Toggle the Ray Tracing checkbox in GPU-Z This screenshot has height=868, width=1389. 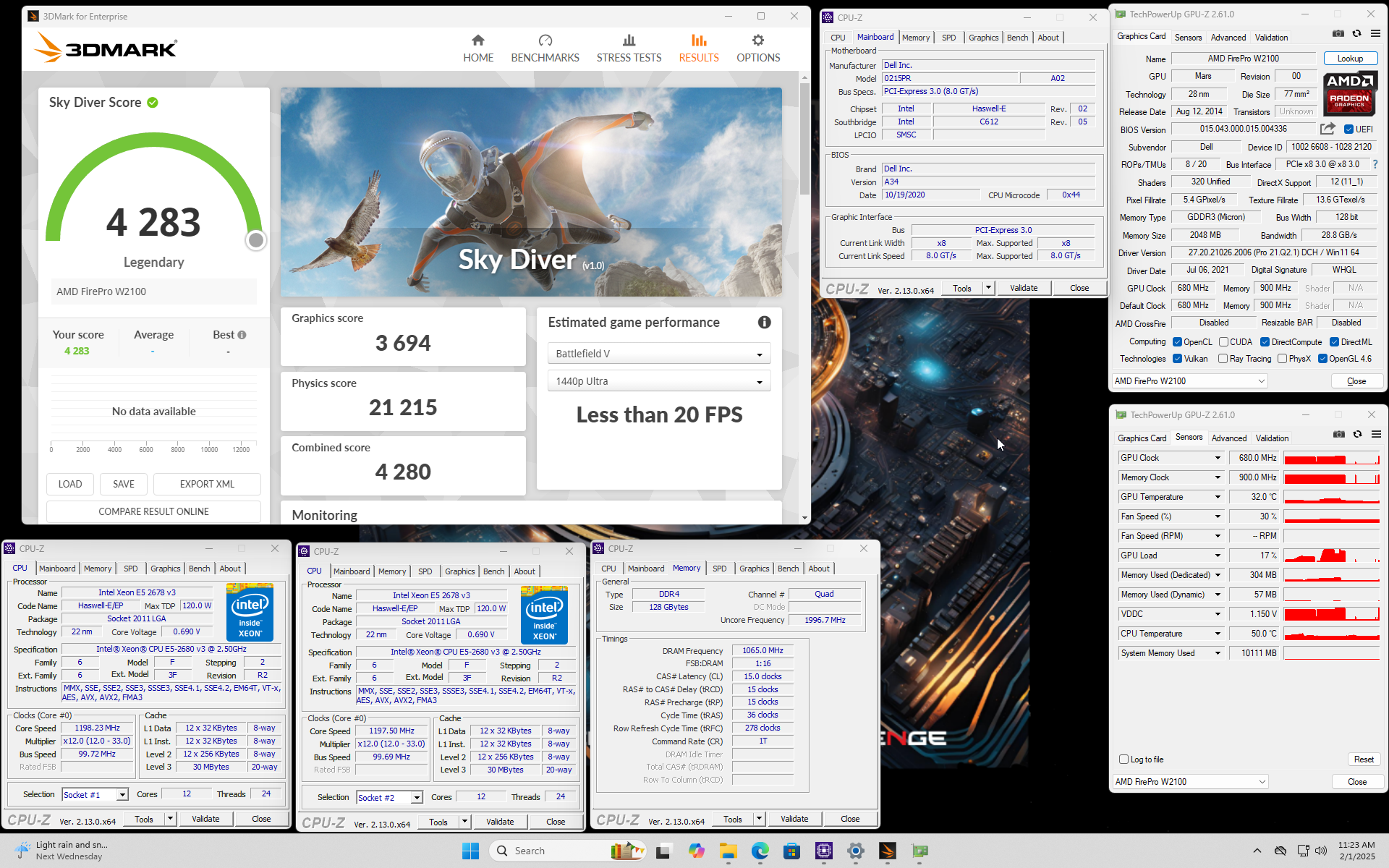(1223, 359)
